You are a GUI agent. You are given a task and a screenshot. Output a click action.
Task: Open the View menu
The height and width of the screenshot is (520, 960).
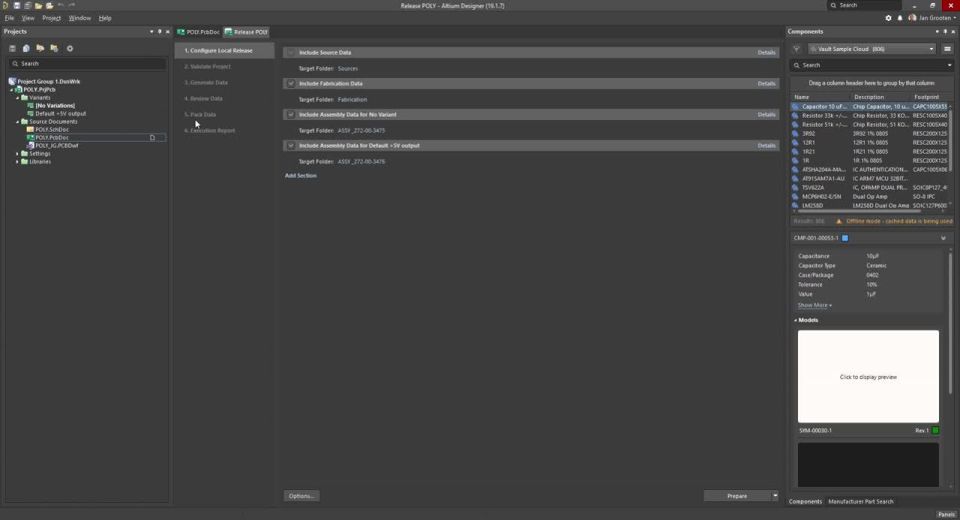pos(28,18)
